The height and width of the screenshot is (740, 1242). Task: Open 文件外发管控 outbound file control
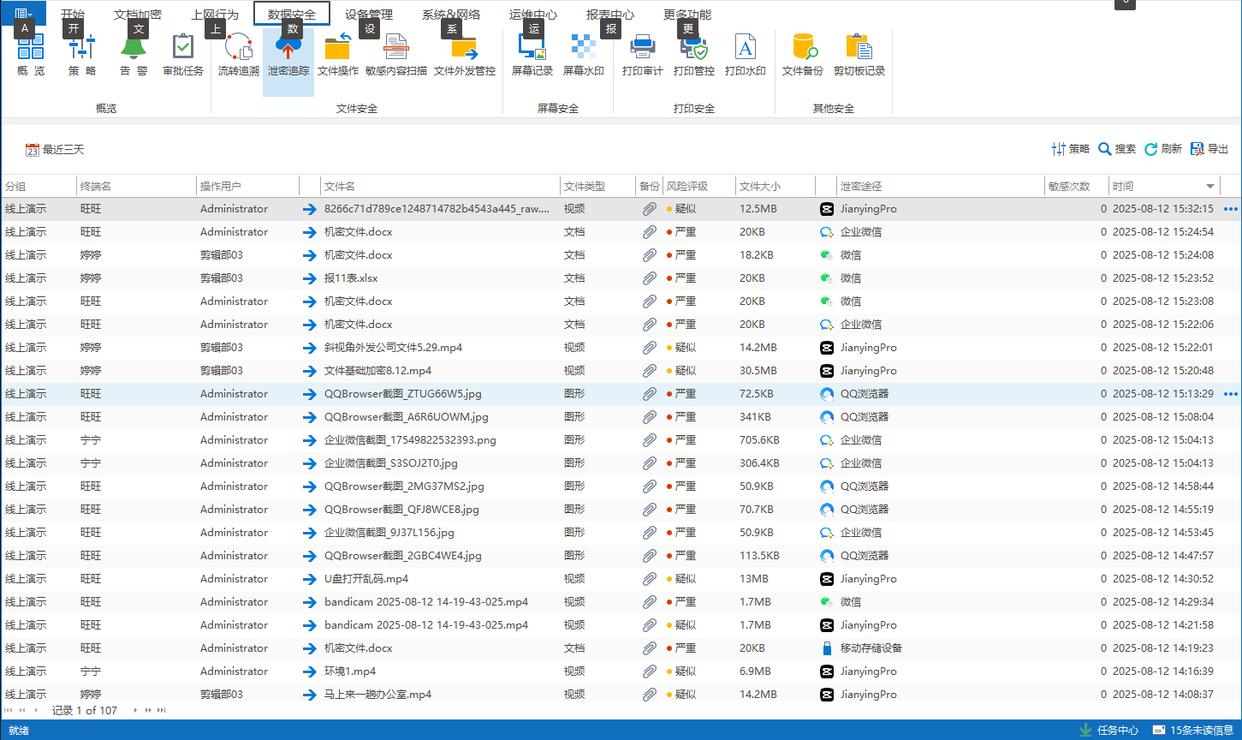(x=464, y=54)
